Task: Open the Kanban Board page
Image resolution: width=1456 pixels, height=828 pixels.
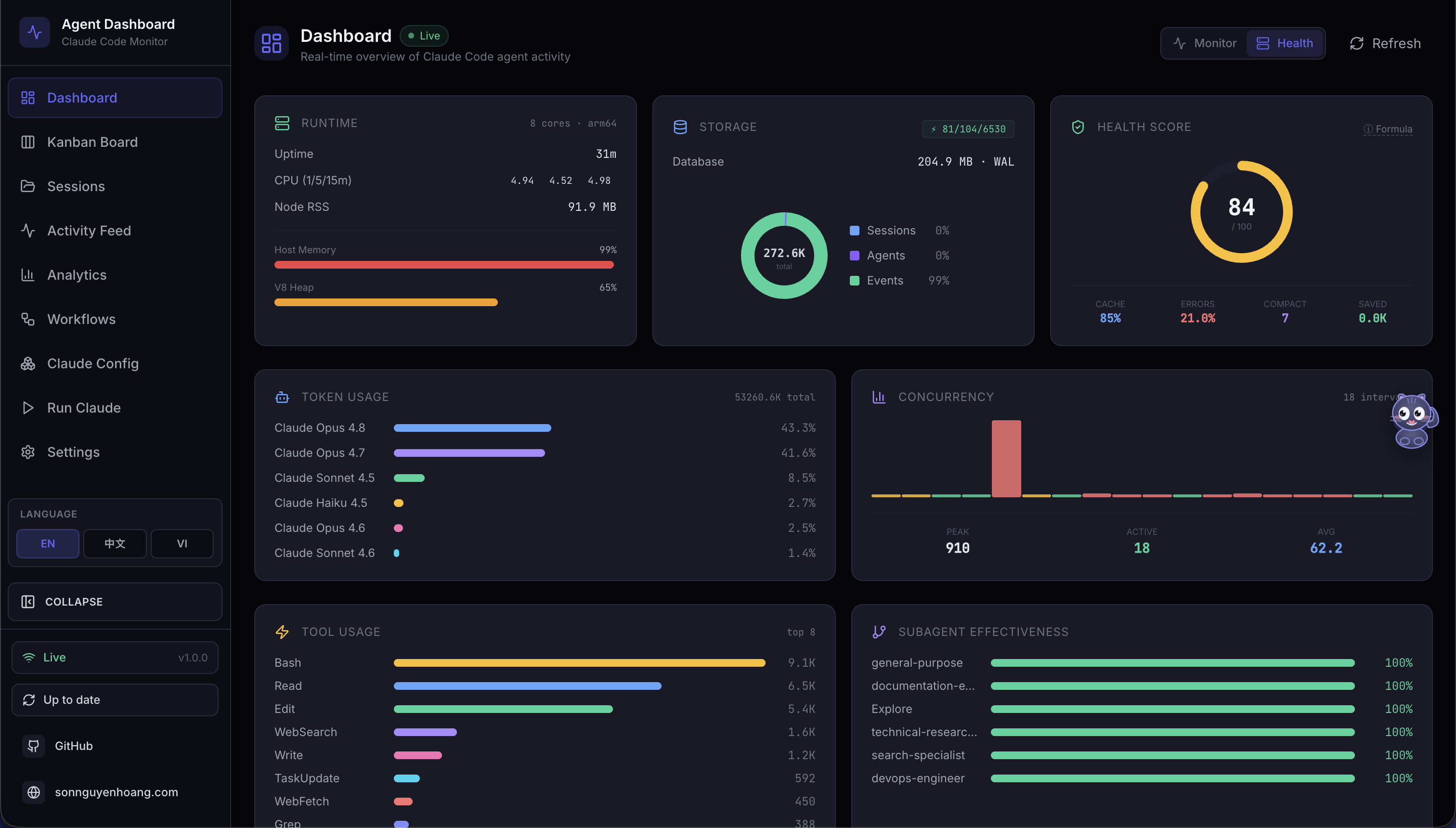Action: [x=115, y=142]
